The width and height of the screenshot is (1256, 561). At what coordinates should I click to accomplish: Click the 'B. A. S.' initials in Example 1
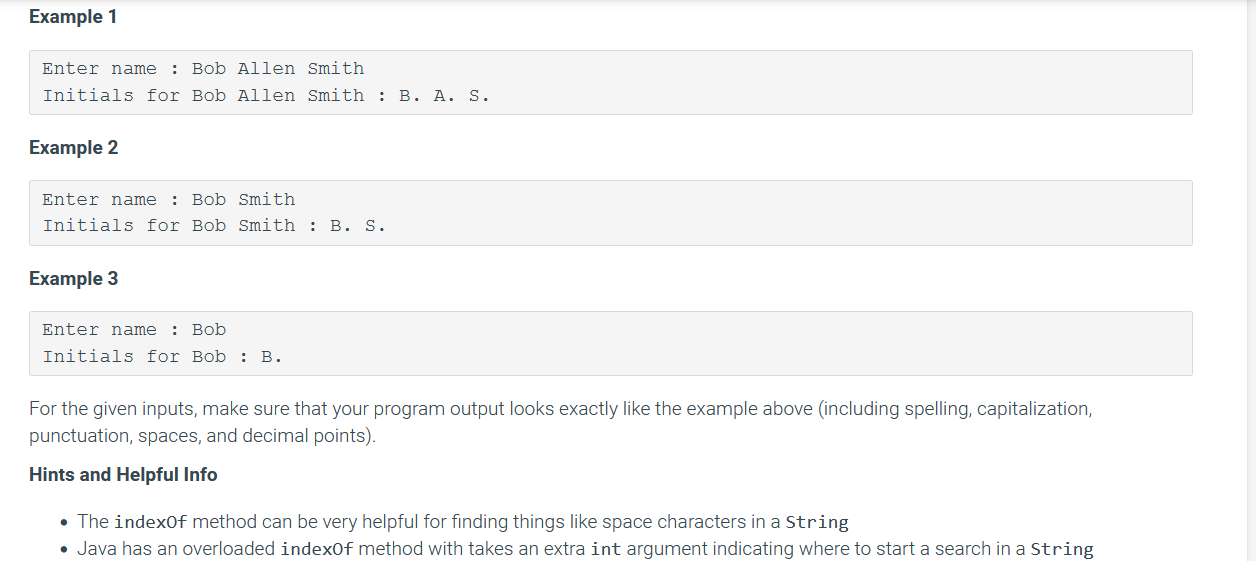tap(444, 96)
